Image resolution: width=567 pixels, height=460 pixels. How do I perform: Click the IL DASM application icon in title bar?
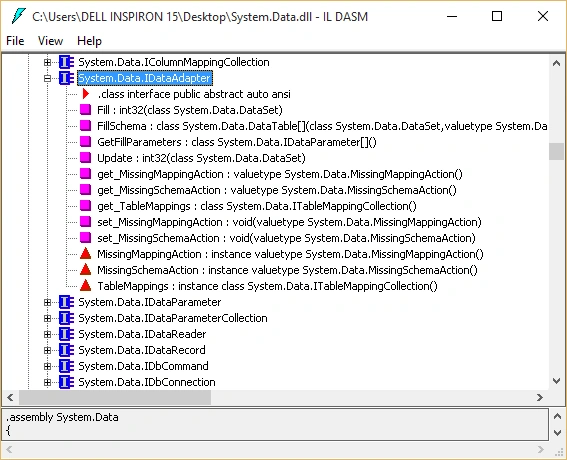click(18, 16)
